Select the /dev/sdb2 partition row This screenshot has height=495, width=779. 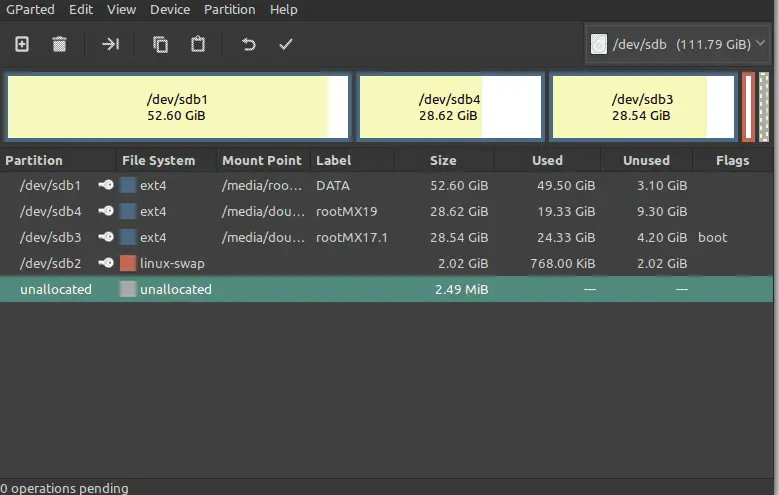pyautogui.click(x=387, y=263)
